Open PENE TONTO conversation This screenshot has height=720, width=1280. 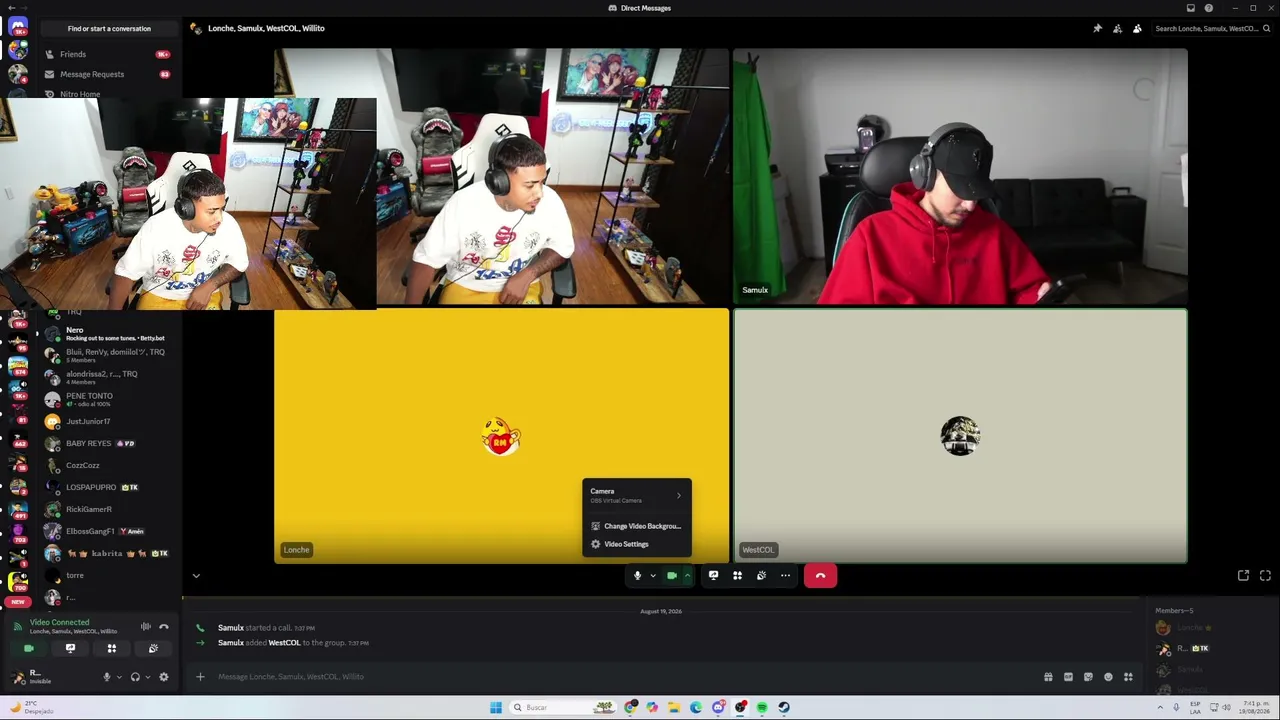point(108,399)
